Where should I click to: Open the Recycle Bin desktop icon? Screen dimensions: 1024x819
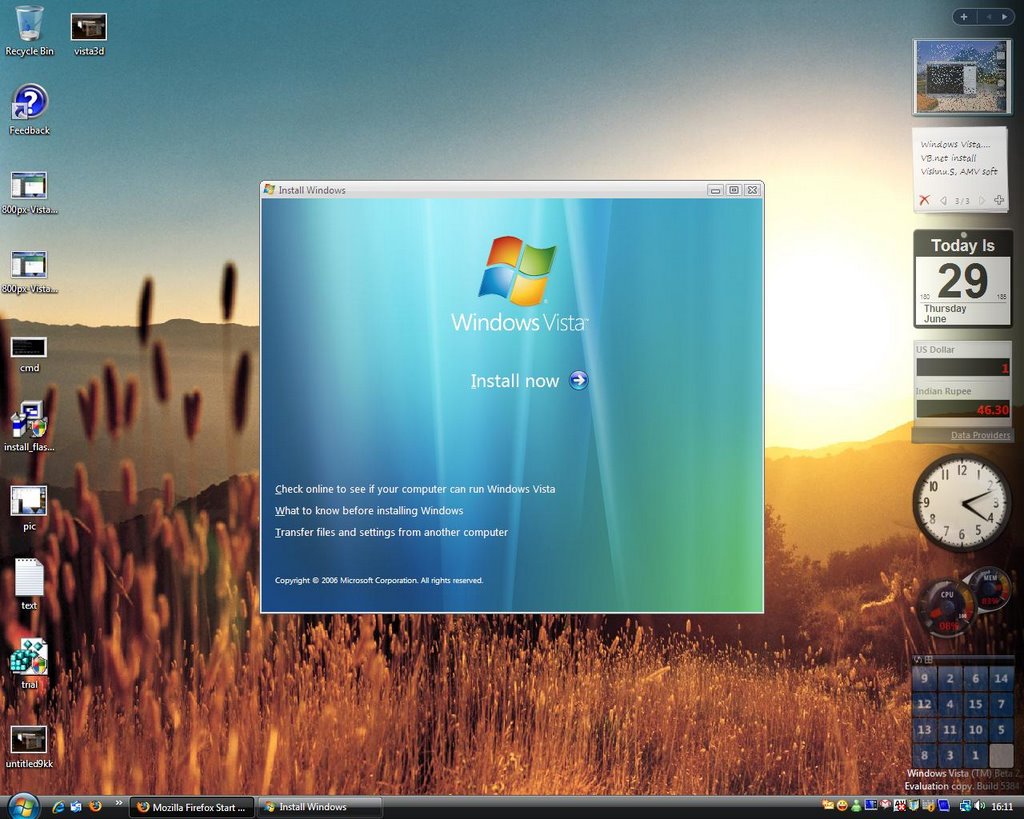tap(29, 31)
